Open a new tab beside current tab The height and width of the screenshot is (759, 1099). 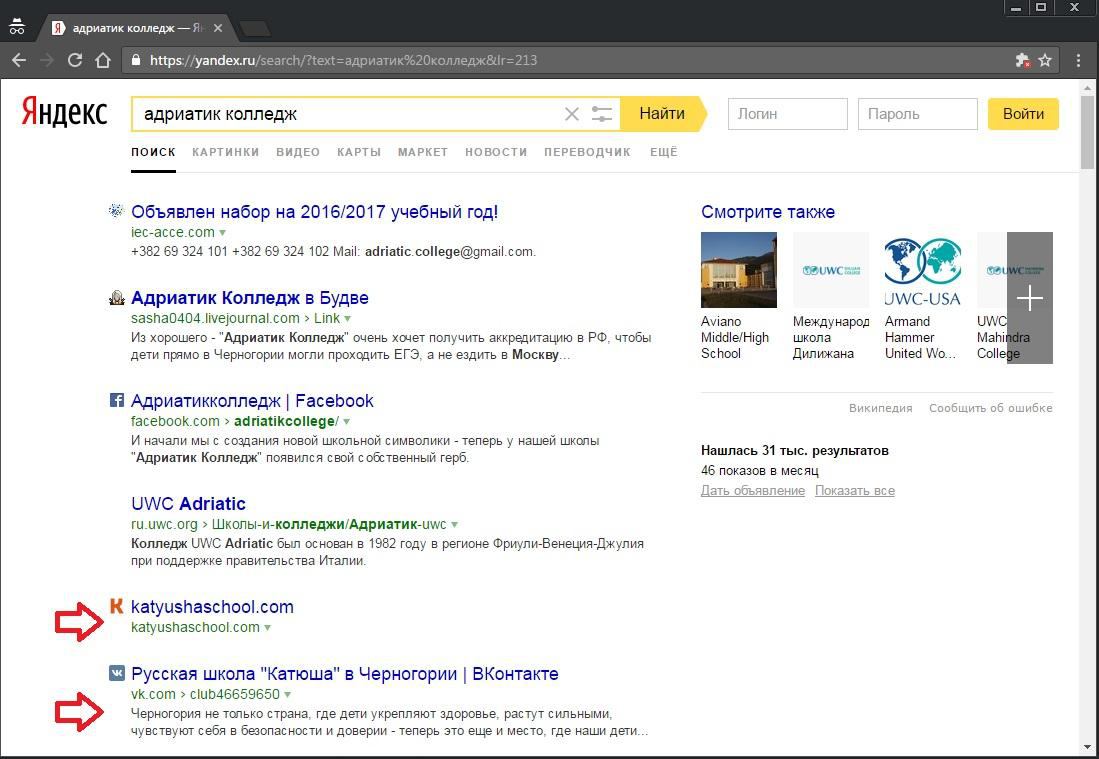point(254,29)
